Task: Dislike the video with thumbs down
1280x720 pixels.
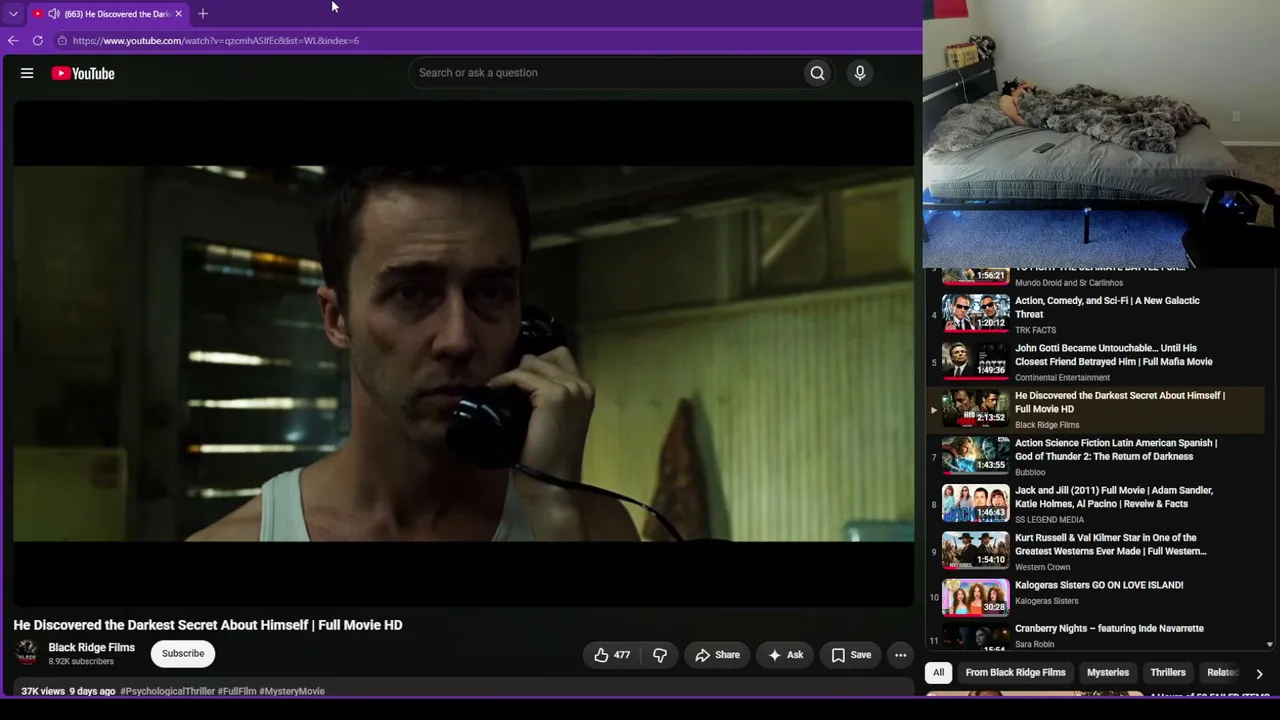Action: (660, 655)
